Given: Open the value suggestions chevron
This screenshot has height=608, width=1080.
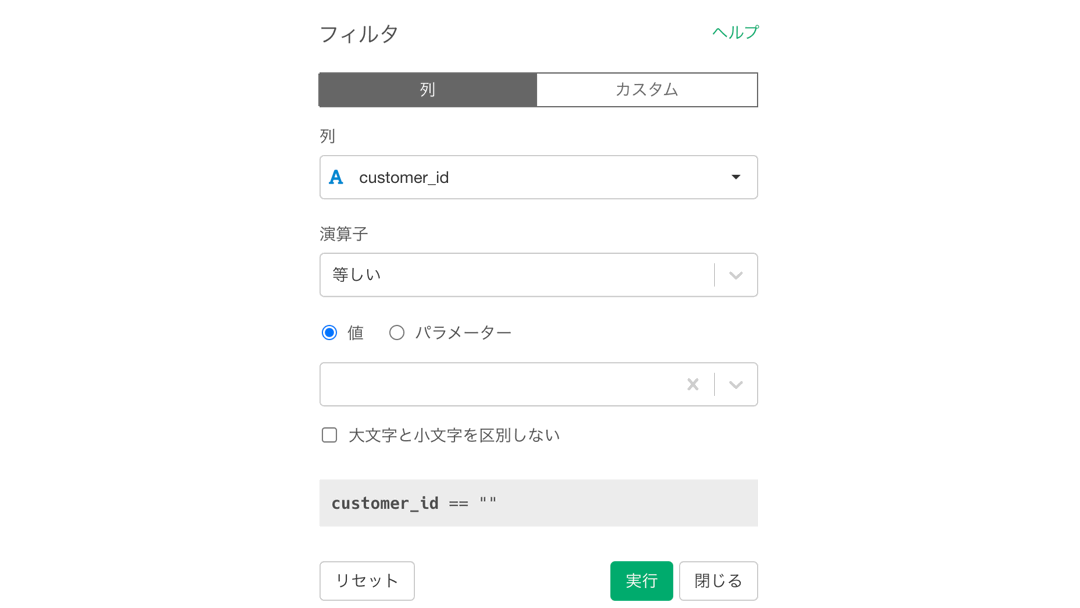Looking at the screenshot, I should (736, 384).
